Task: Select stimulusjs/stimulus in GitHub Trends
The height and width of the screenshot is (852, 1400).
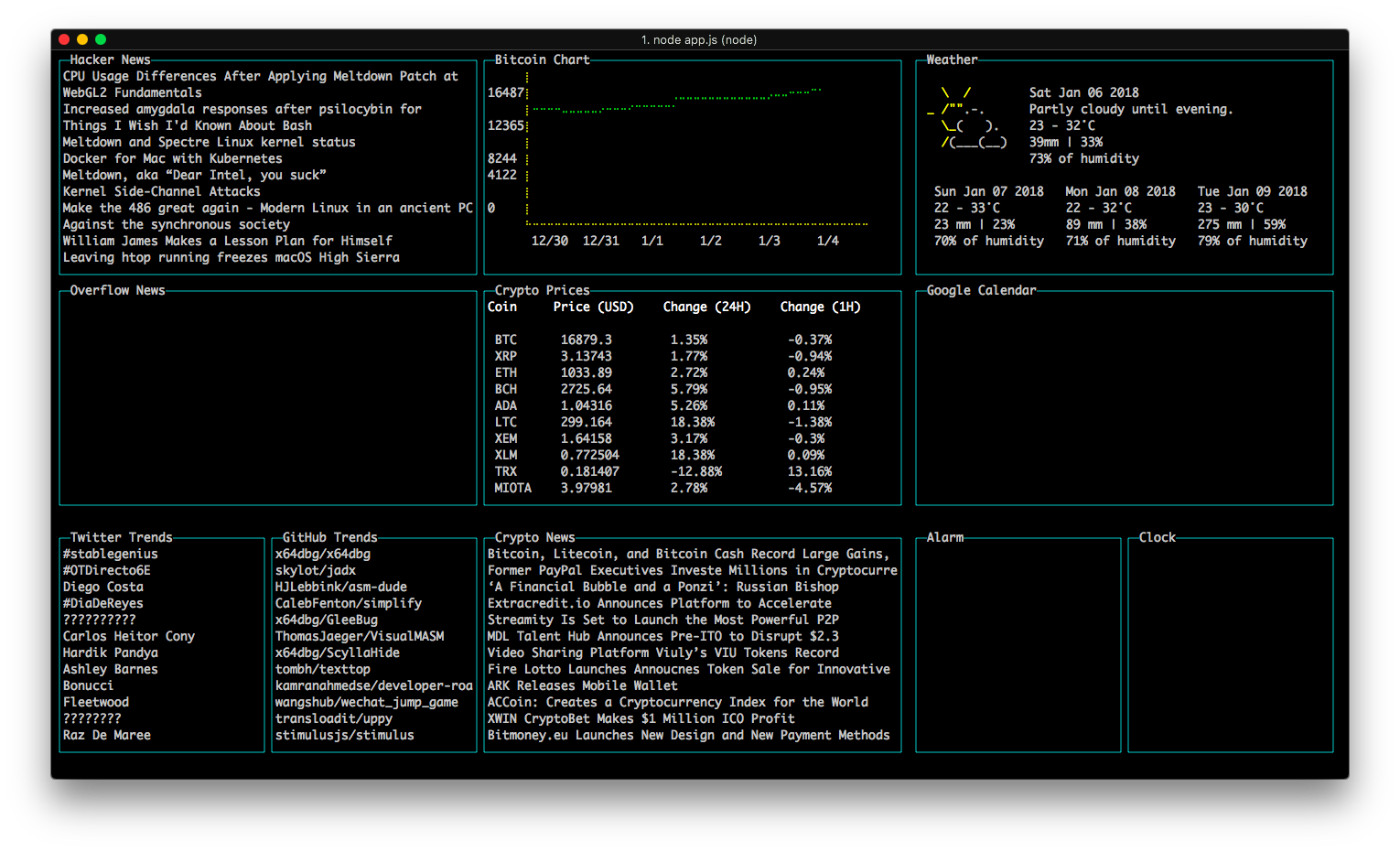Action: coord(344,735)
